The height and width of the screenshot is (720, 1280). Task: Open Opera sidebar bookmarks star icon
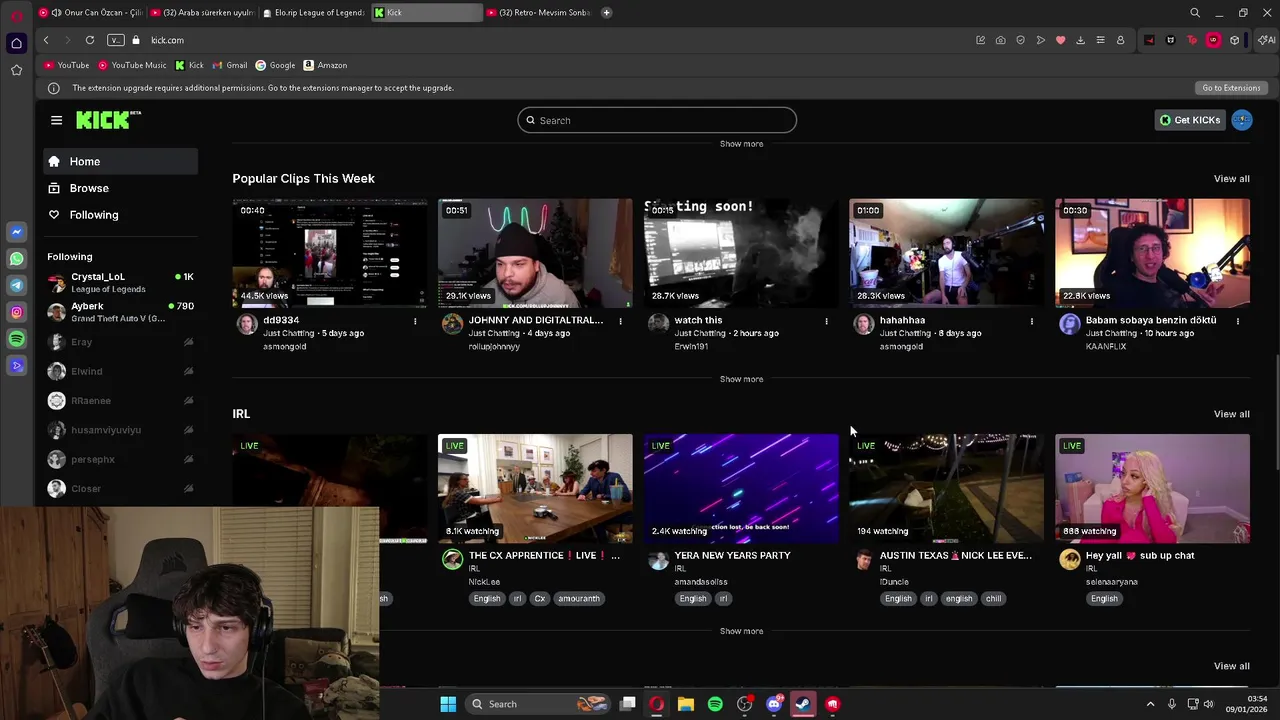[x=16, y=70]
